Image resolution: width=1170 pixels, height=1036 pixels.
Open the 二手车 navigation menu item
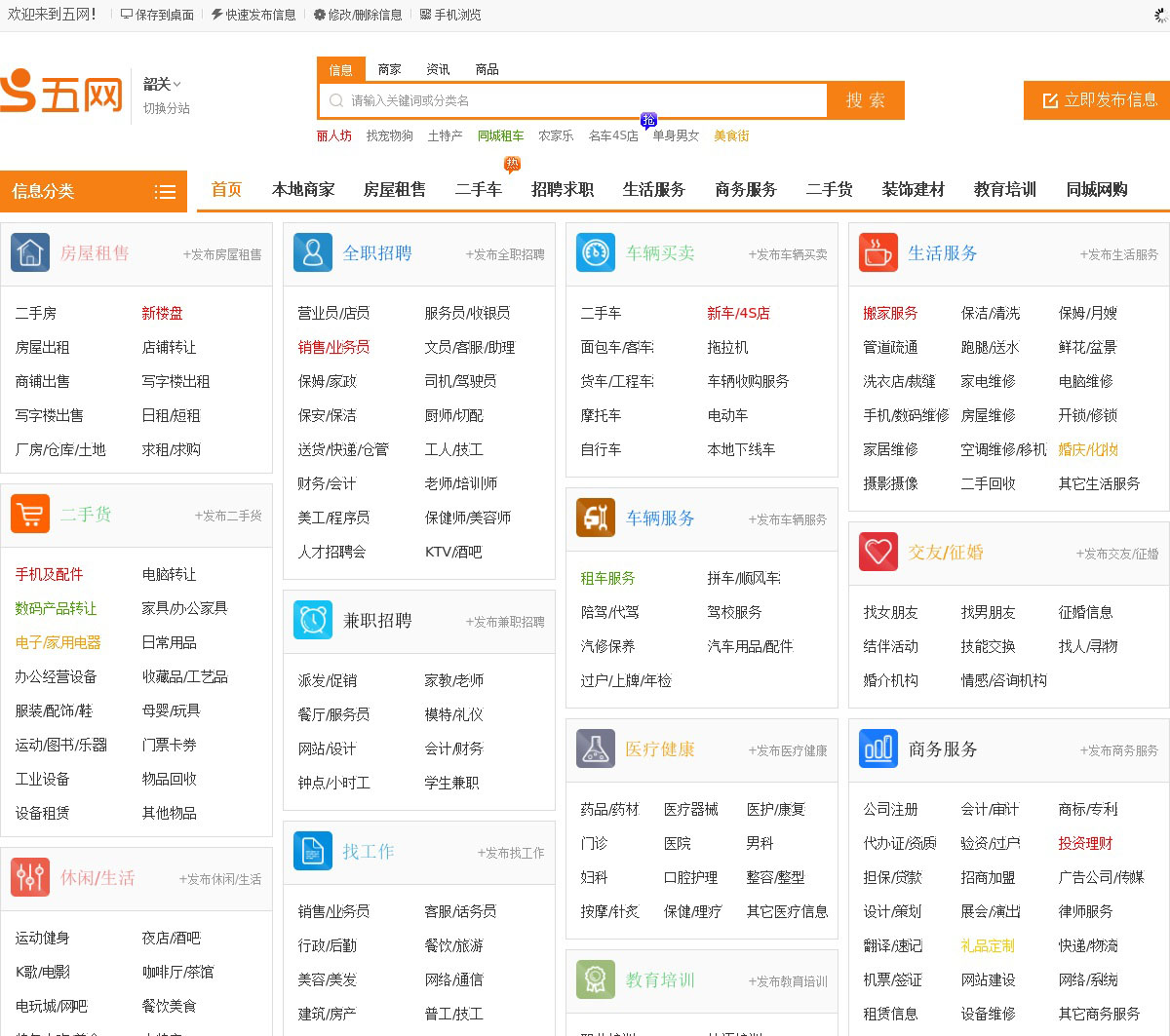coord(478,190)
